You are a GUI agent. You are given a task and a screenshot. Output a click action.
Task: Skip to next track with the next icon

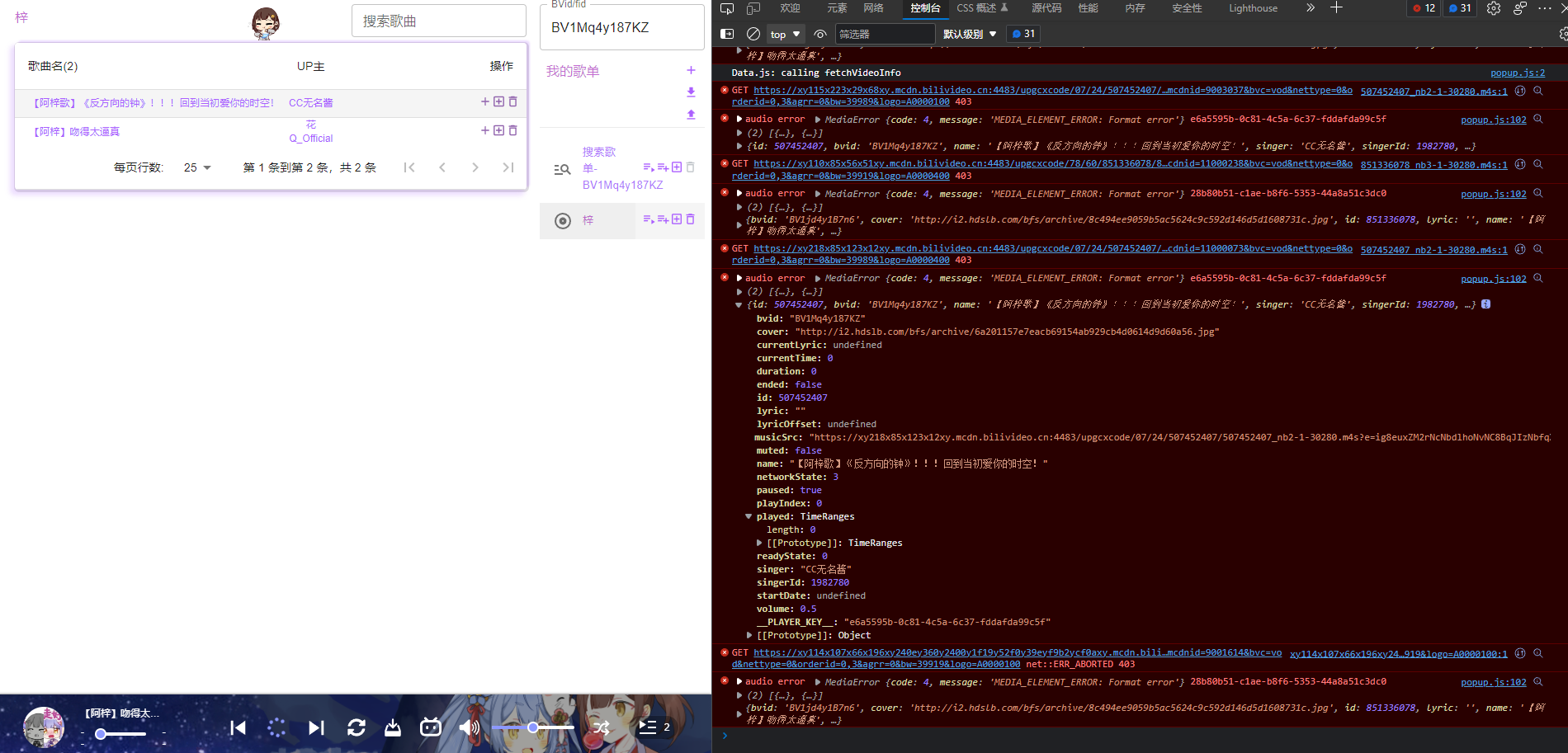tap(316, 727)
